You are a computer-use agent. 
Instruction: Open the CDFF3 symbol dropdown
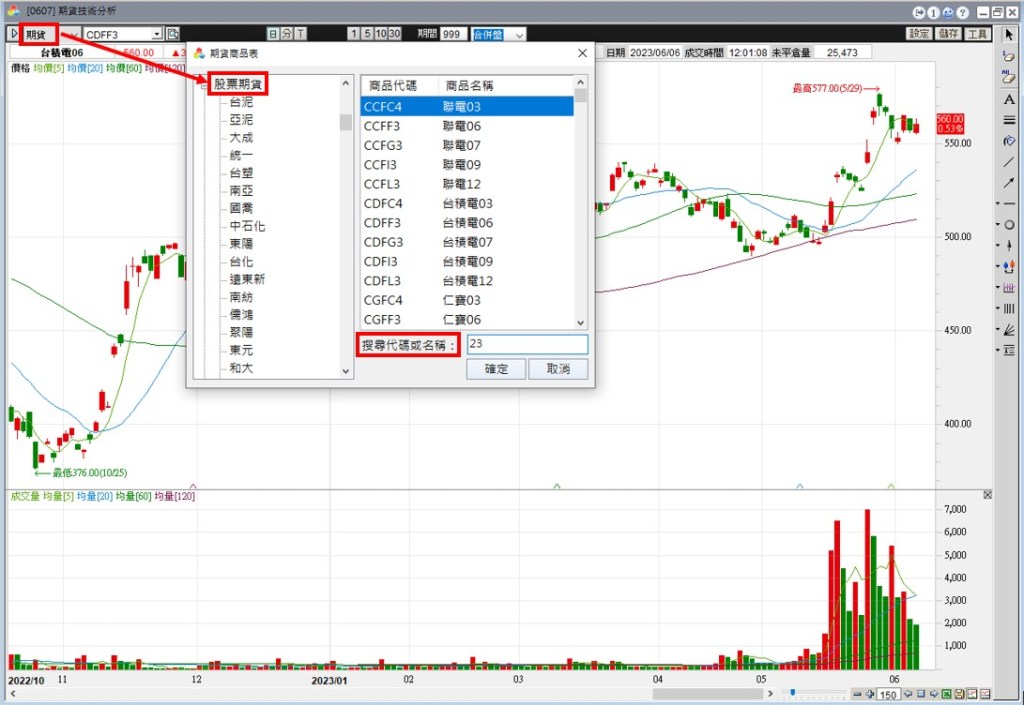157,34
